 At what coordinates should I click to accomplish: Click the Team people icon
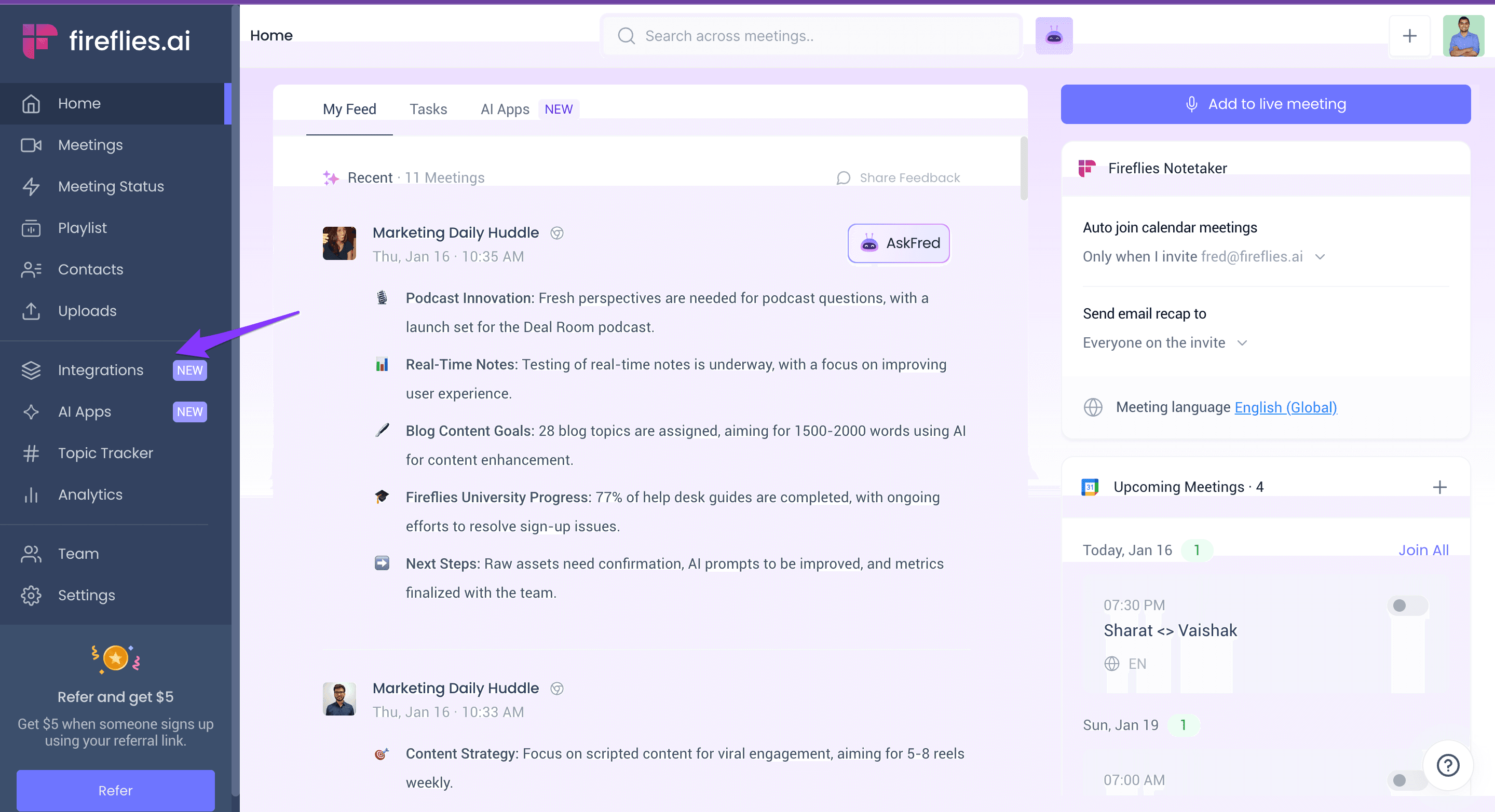(x=31, y=554)
